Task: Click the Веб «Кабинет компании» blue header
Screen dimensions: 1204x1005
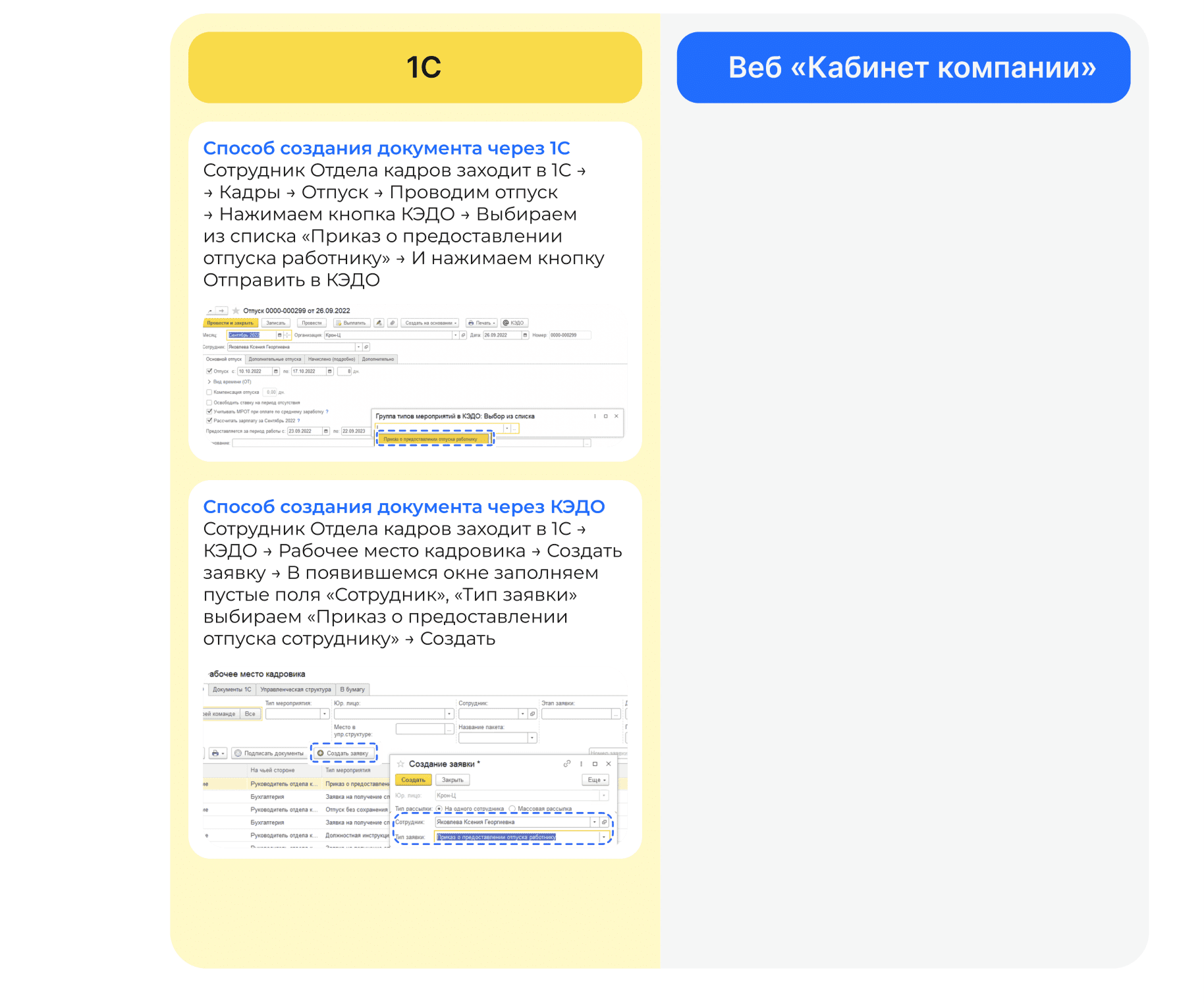Action: (x=904, y=67)
